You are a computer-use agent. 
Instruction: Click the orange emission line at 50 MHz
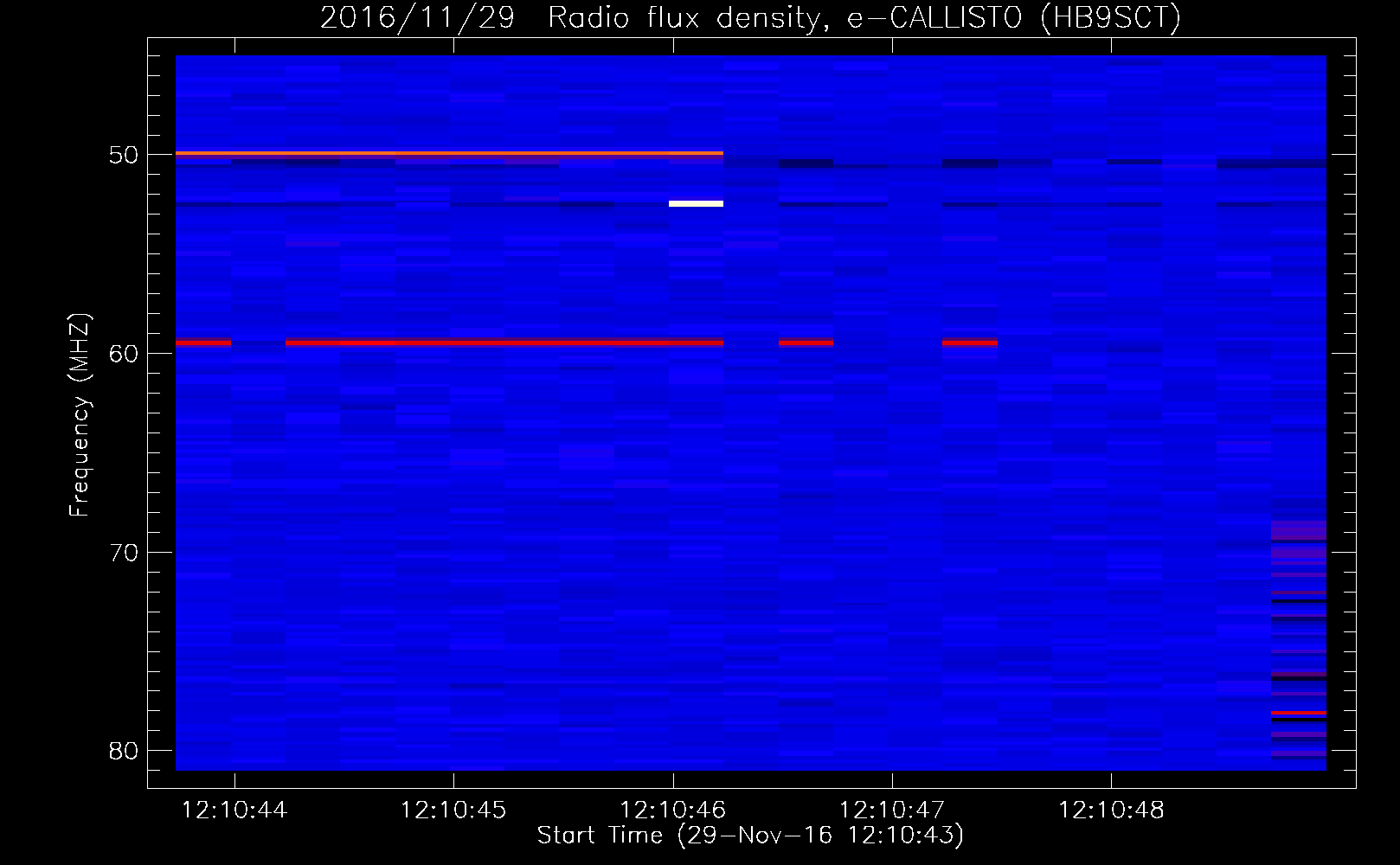(x=449, y=153)
